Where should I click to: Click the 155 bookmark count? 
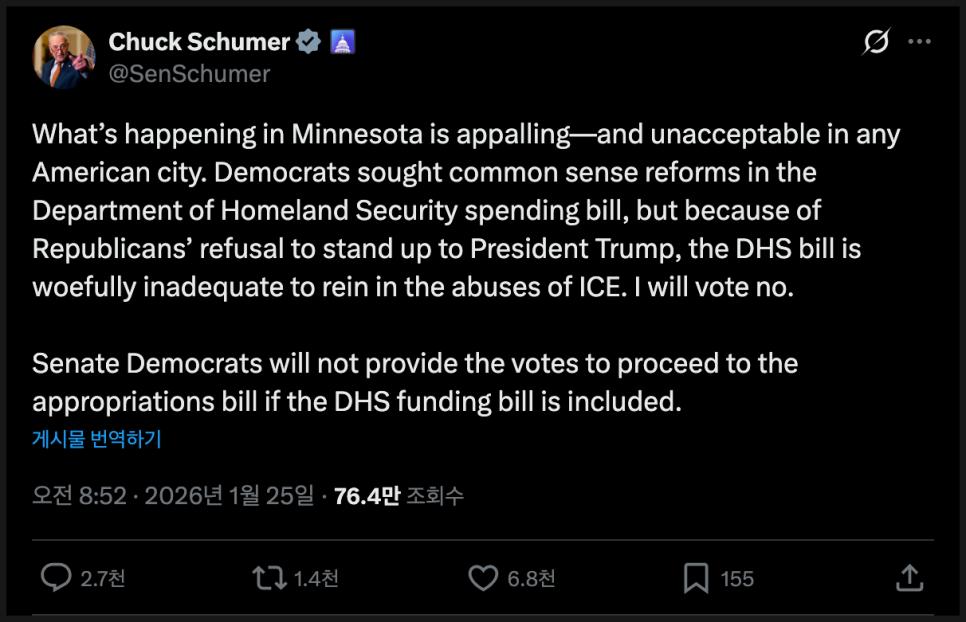[x=737, y=579]
